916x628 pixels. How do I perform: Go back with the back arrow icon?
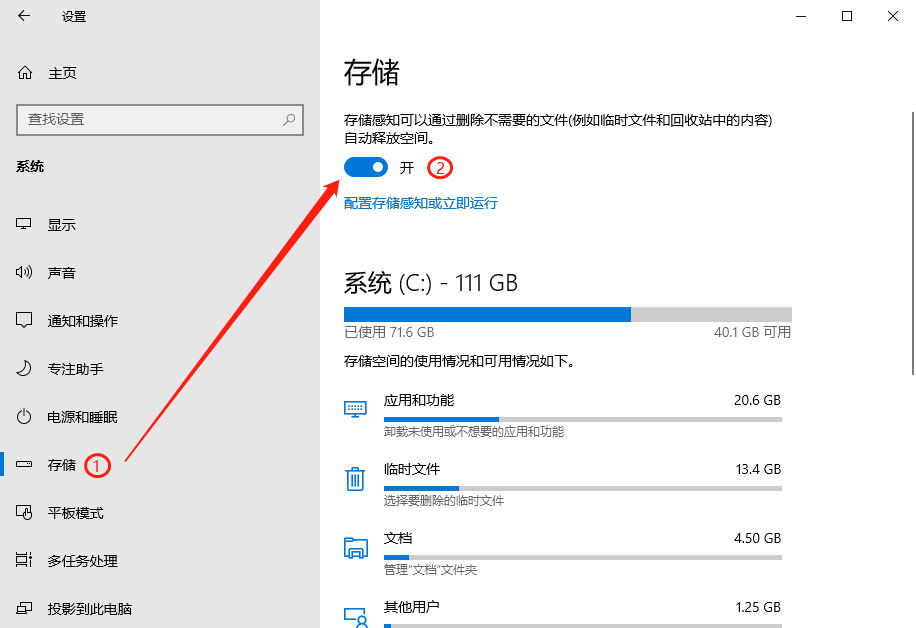coord(24,16)
